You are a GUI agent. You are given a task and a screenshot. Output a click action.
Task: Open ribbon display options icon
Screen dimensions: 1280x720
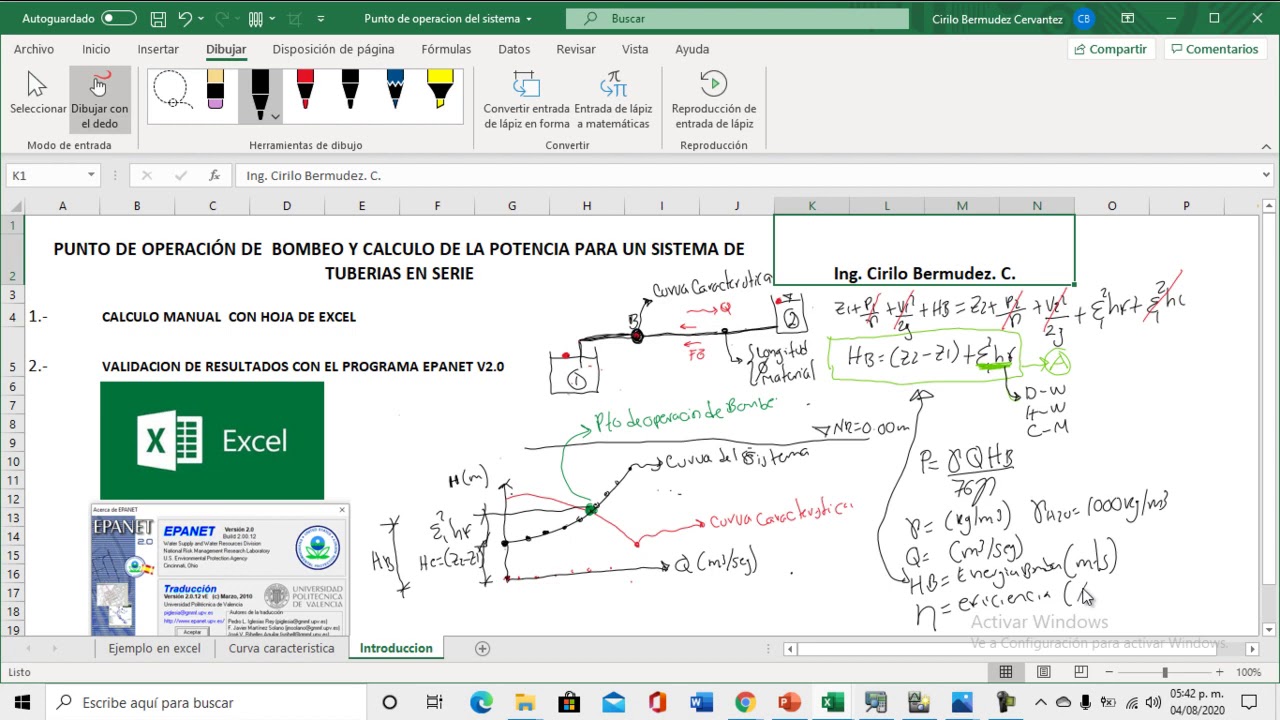click(1128, 18)
